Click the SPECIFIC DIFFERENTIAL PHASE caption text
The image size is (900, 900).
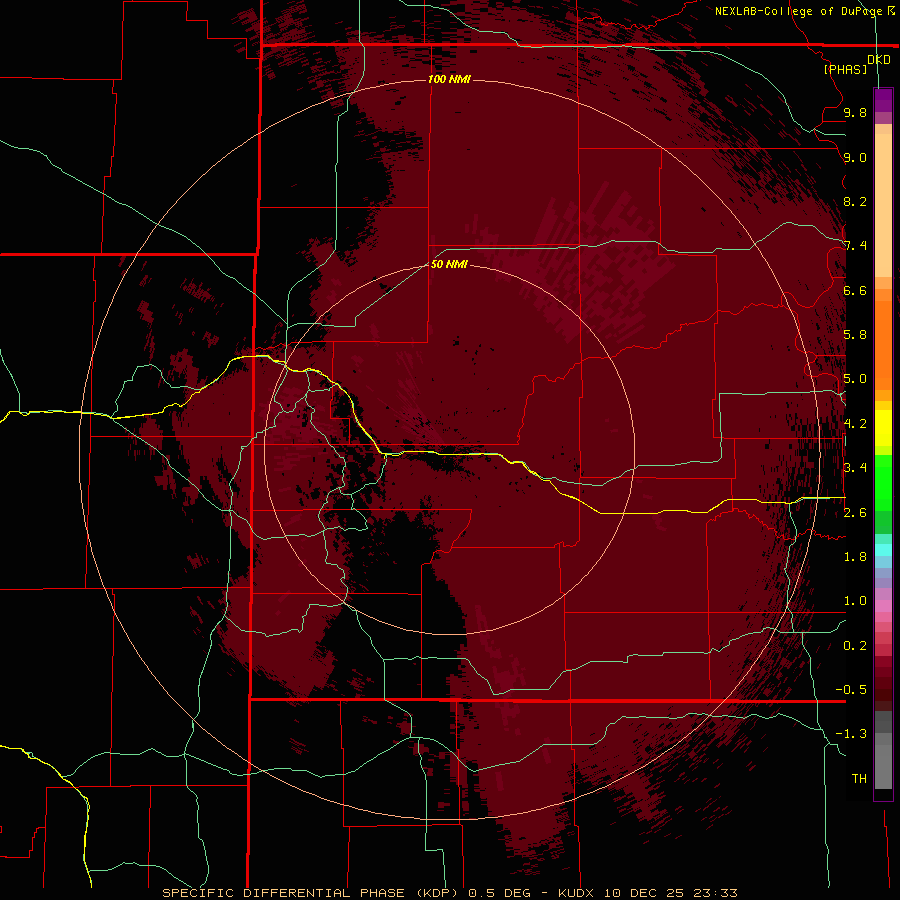tap(286, 893)
